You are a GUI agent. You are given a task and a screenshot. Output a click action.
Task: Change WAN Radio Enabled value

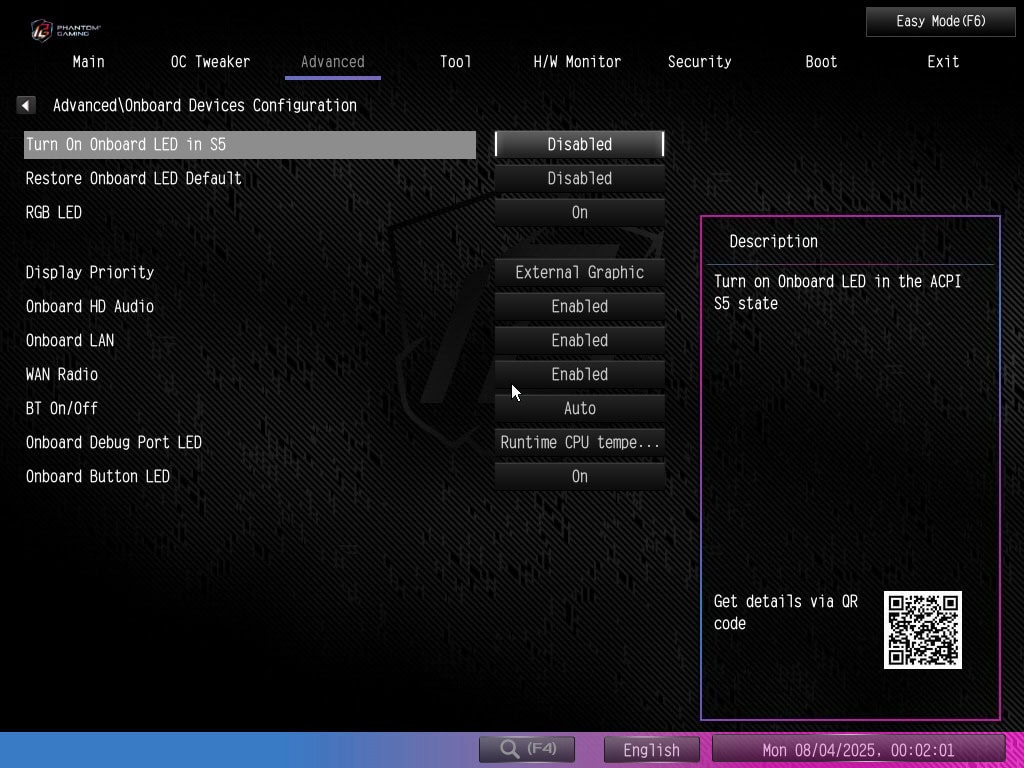579,374
